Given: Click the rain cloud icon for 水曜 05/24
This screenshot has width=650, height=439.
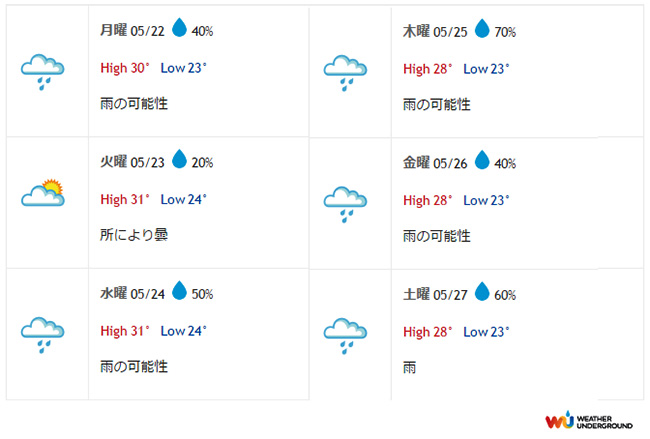Looking at the screenshot, I should [x=43, y=335].
